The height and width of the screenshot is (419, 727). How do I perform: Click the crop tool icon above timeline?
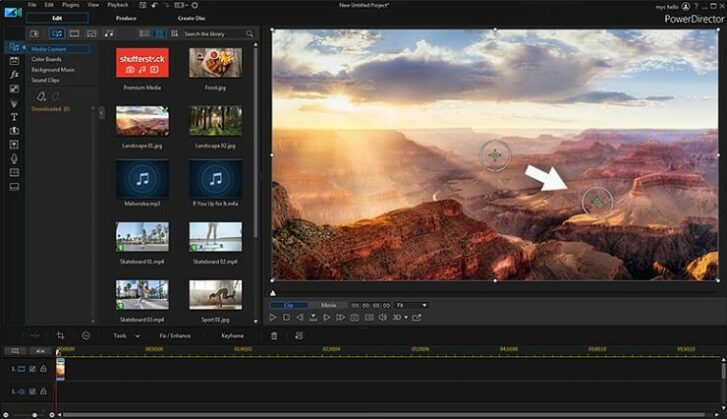[x=60, y=336]
